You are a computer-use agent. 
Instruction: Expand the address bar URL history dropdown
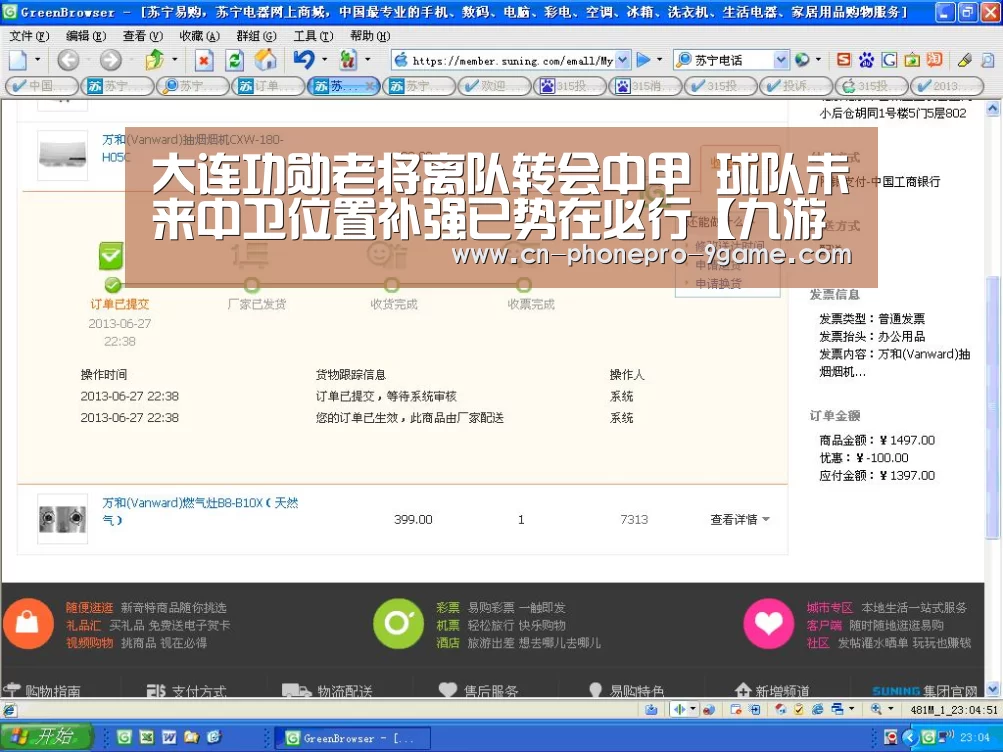pos(623,60)
